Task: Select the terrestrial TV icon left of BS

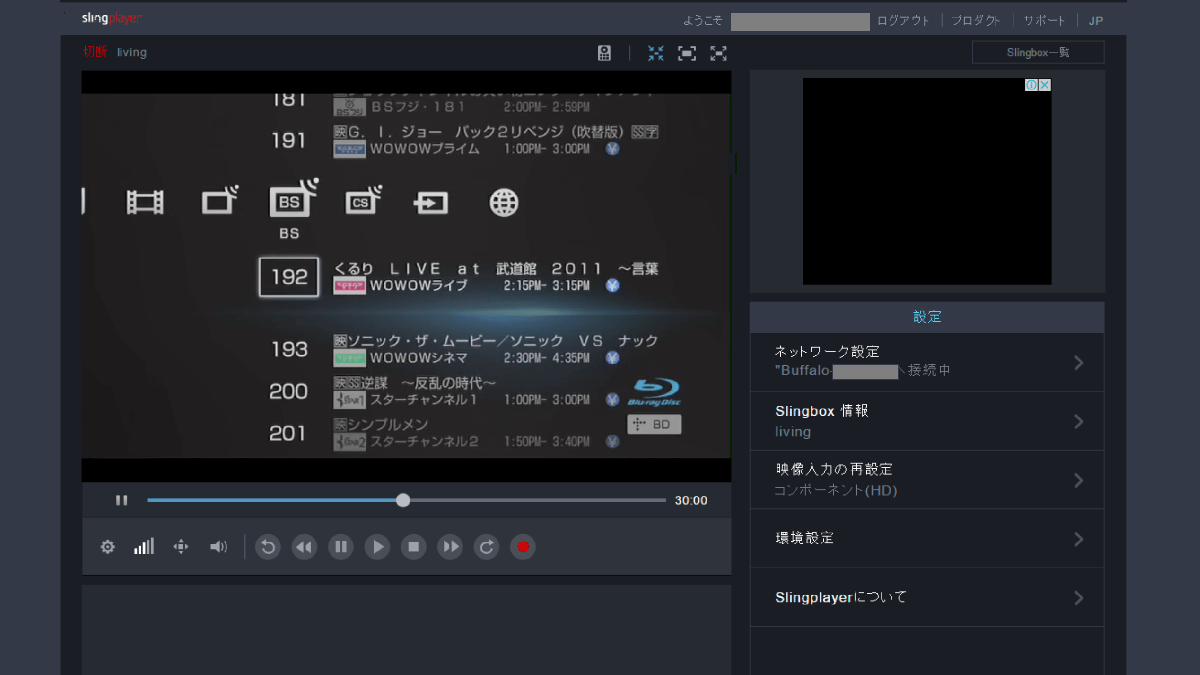Action: tap(220, 201)
